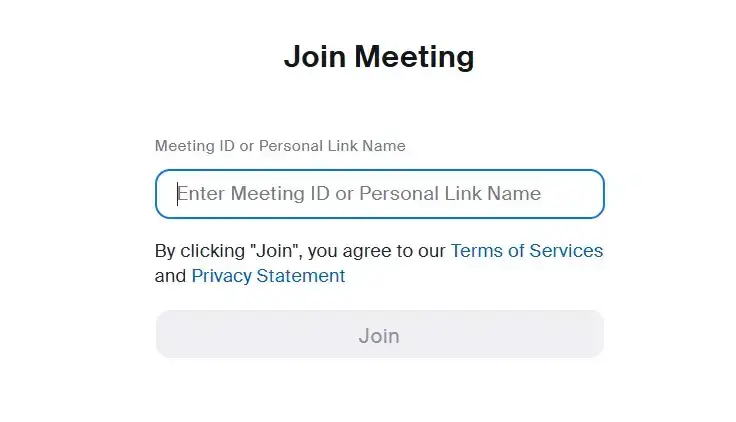Focus the Enter Meeting ID placeholder text
This screenshot has height=422, width=736.
tap(360, 194)
